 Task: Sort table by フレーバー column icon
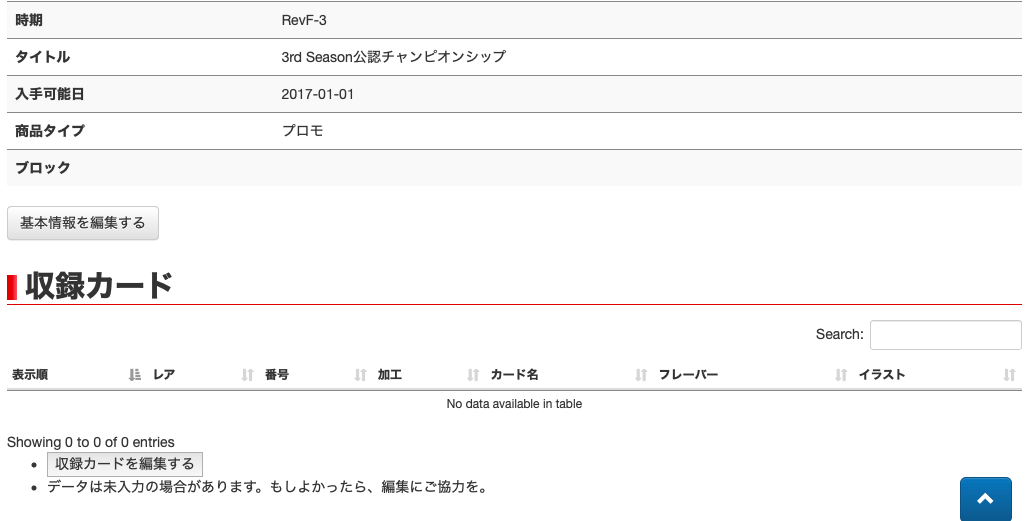[x=841, y=375]
